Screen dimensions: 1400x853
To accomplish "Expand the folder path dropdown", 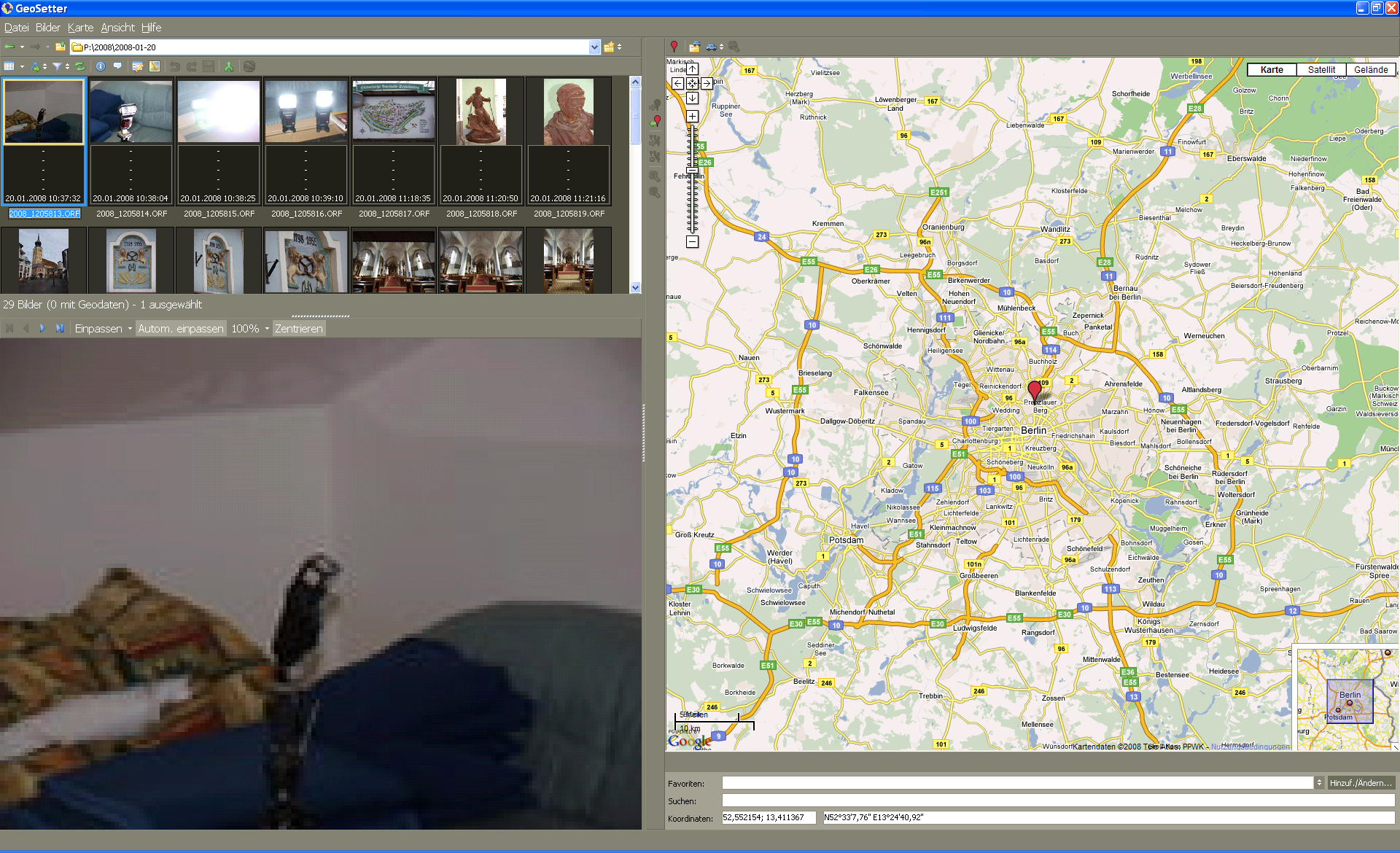I will [x=594, y=47].
